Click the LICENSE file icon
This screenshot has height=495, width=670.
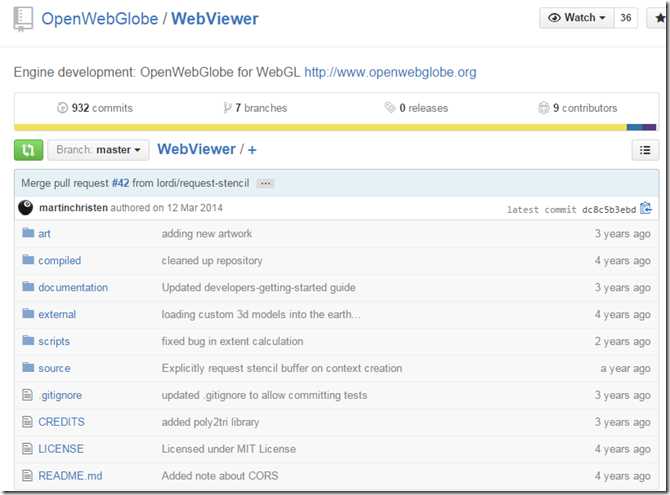coord(27,449)
